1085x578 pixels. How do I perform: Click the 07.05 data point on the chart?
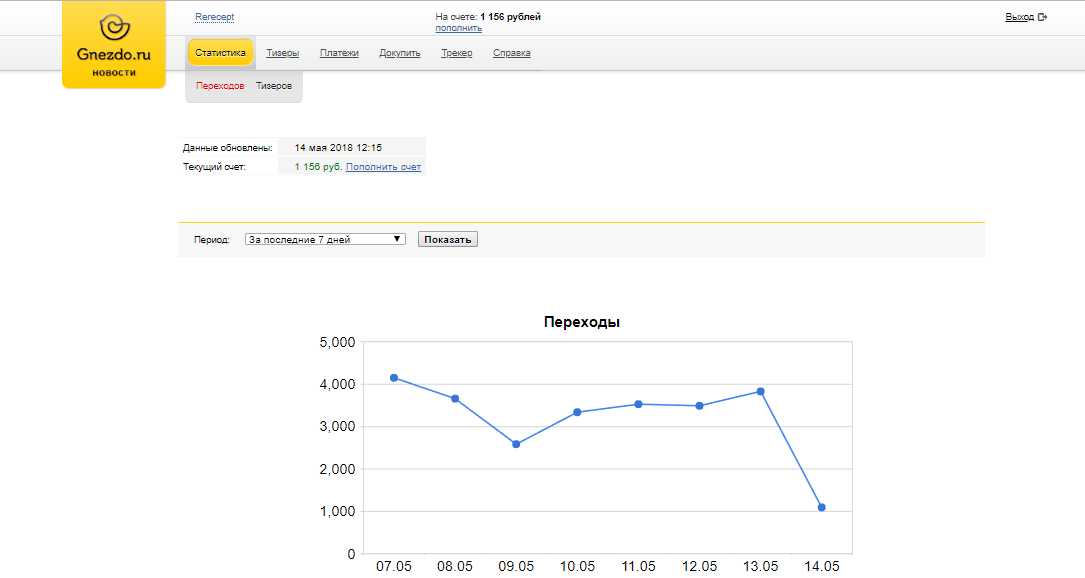tap(394, 378)
